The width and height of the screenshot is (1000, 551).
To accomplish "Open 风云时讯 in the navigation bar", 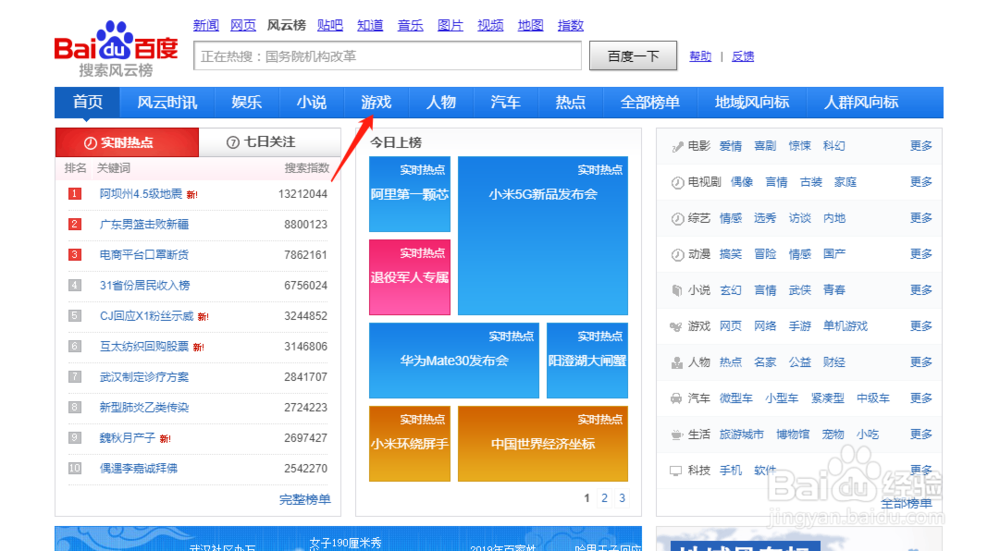I will click(167, 102).
